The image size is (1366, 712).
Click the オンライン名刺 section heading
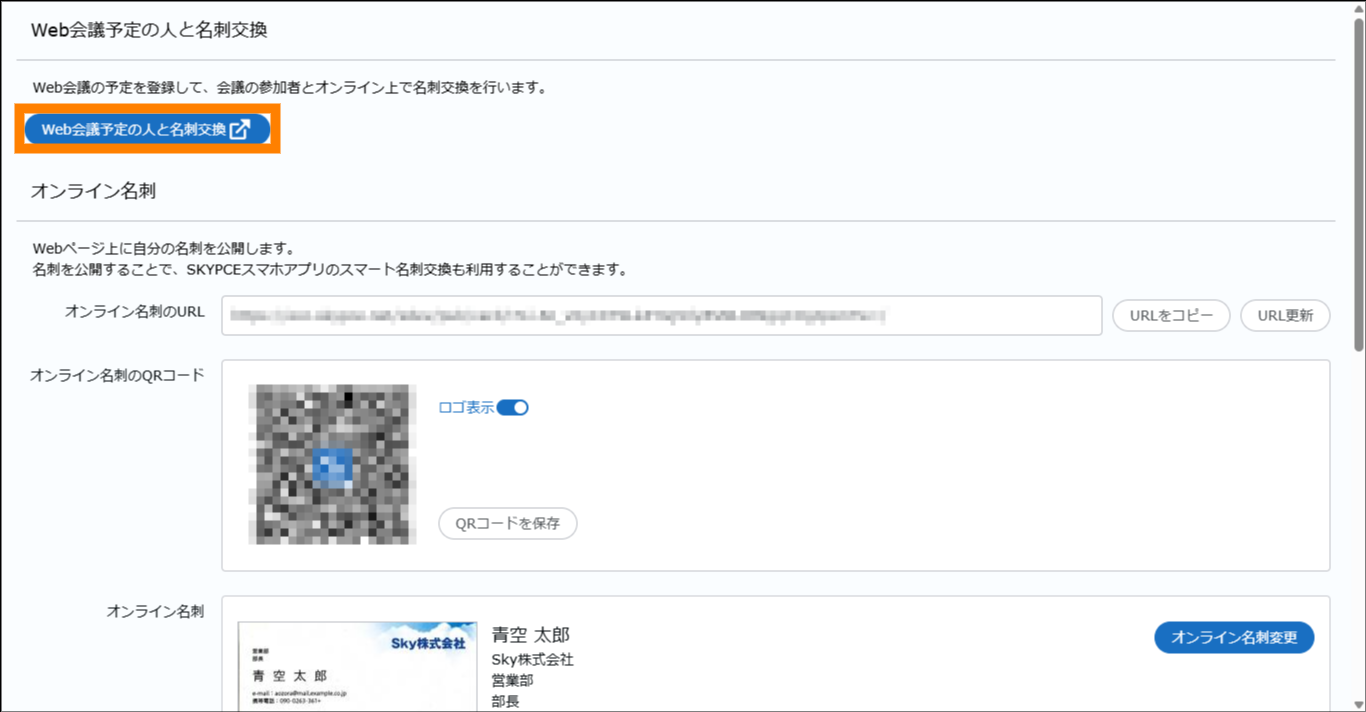click(x=93, y=191)
